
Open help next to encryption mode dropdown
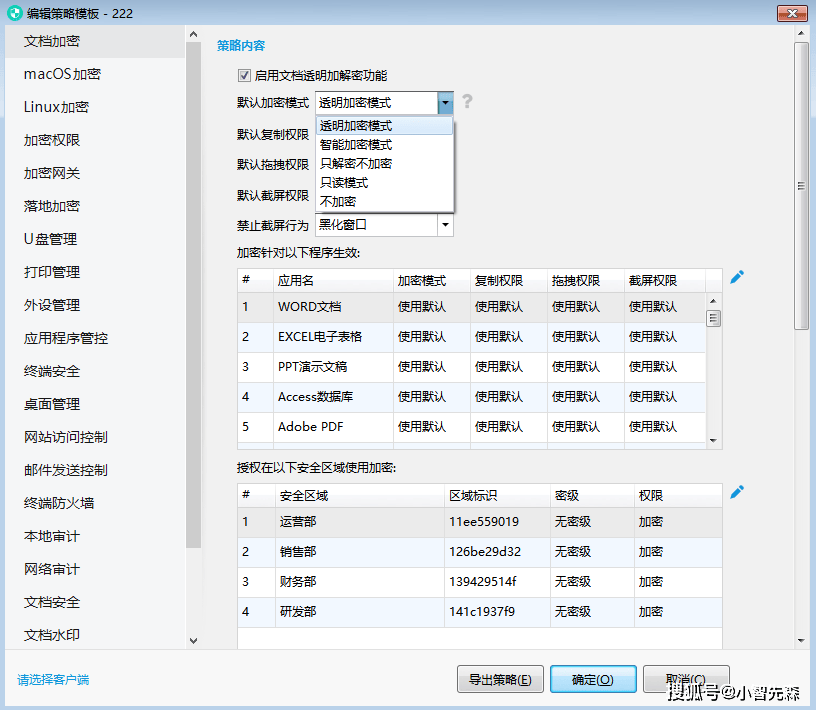coord(466,102)
